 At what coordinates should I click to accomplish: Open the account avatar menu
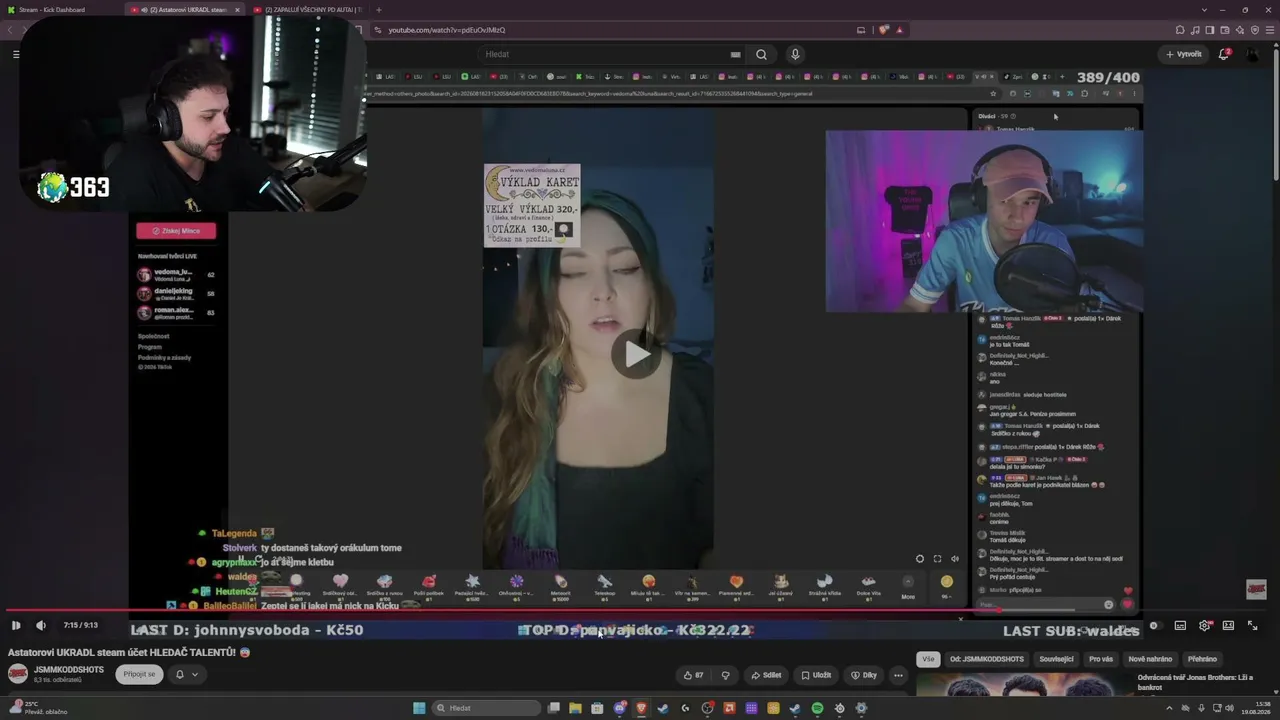click(1253, 54)
